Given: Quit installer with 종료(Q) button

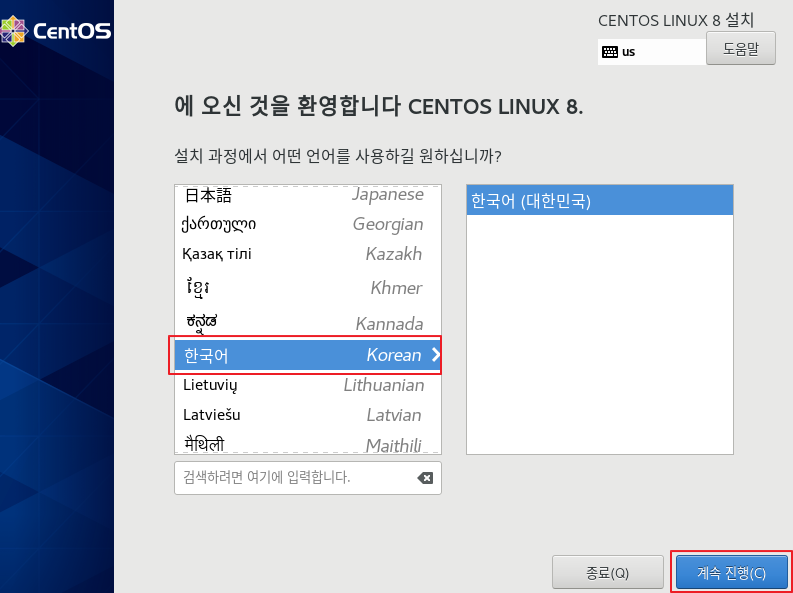Looking at the screenshot, I should 607,572.
